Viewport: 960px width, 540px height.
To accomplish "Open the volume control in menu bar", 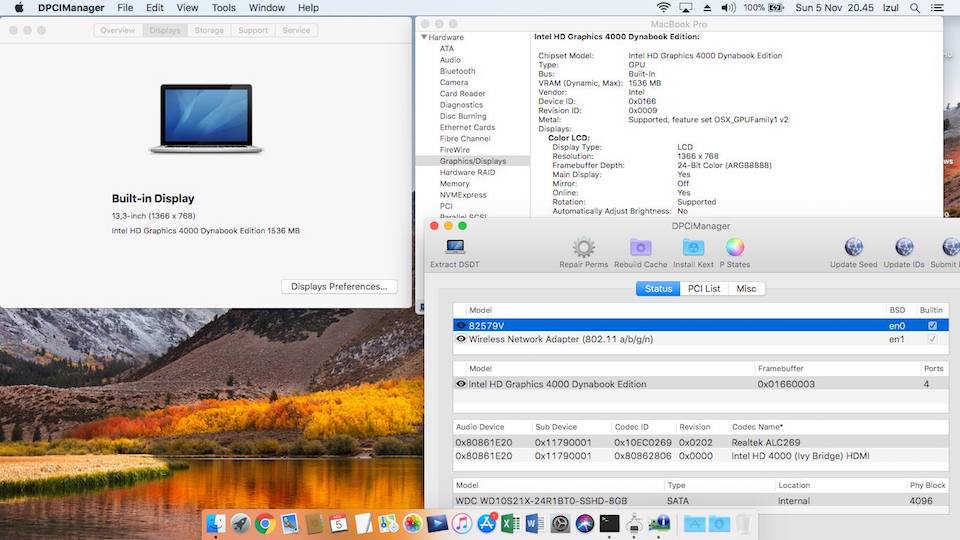I will (728, 8).
